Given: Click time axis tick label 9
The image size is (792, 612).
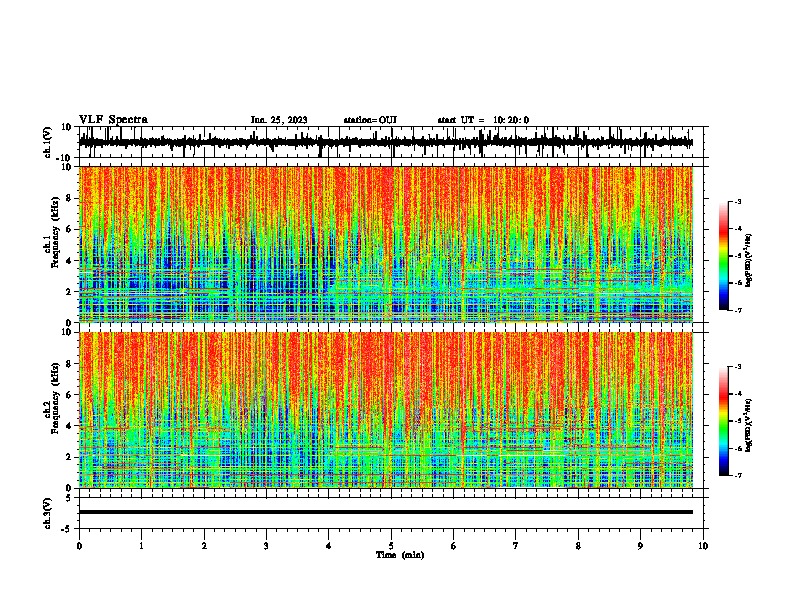Looking at the screenshot, I should (x=640, y=546).
